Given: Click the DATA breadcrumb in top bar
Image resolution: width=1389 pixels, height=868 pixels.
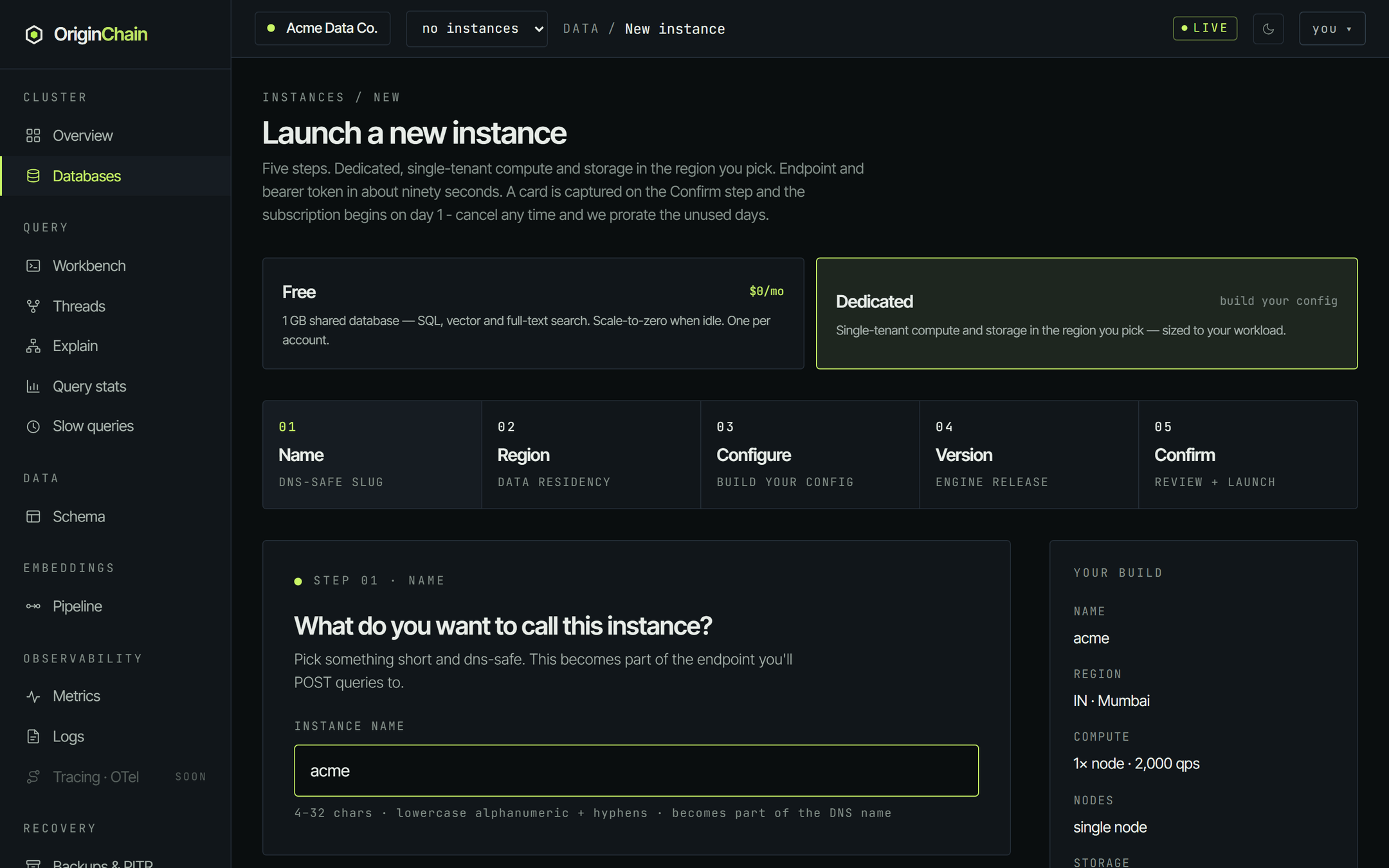Looking at the screenshot, I should [581, 29].
